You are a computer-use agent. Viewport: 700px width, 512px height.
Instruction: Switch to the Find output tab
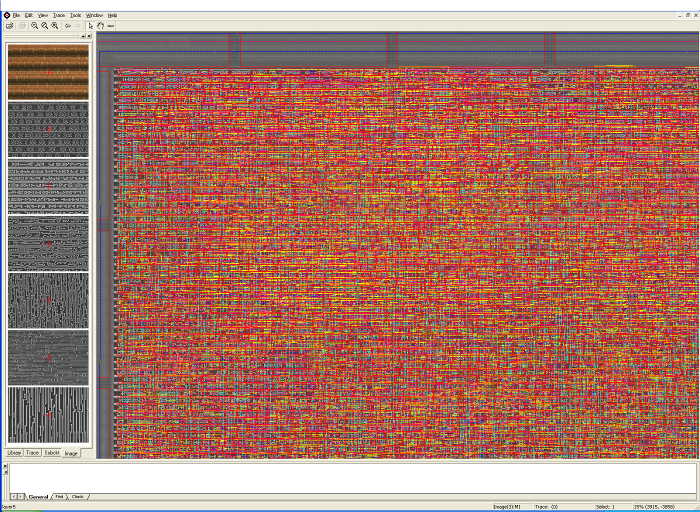point(59,496)
